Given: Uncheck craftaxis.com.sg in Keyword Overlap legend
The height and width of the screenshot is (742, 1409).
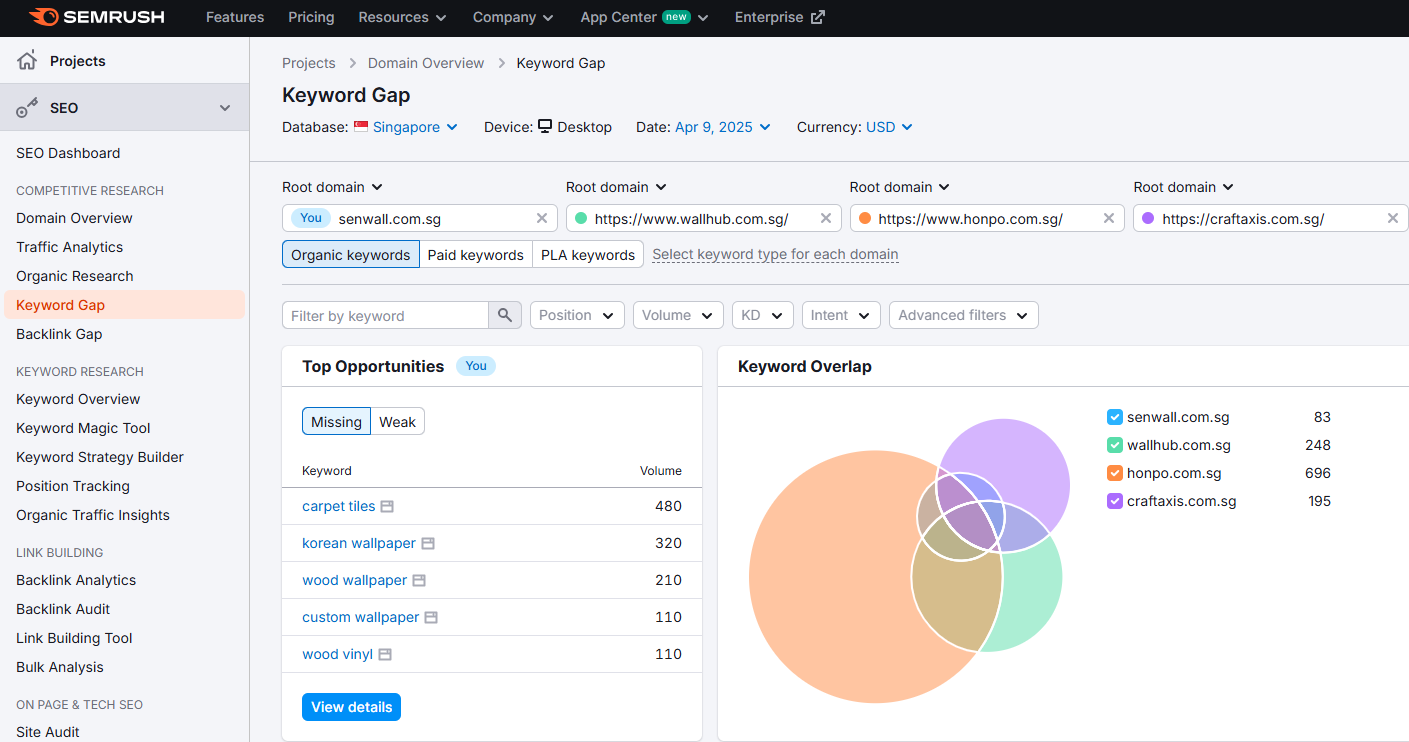Looking at the screenshot, I should [1115, 501].
